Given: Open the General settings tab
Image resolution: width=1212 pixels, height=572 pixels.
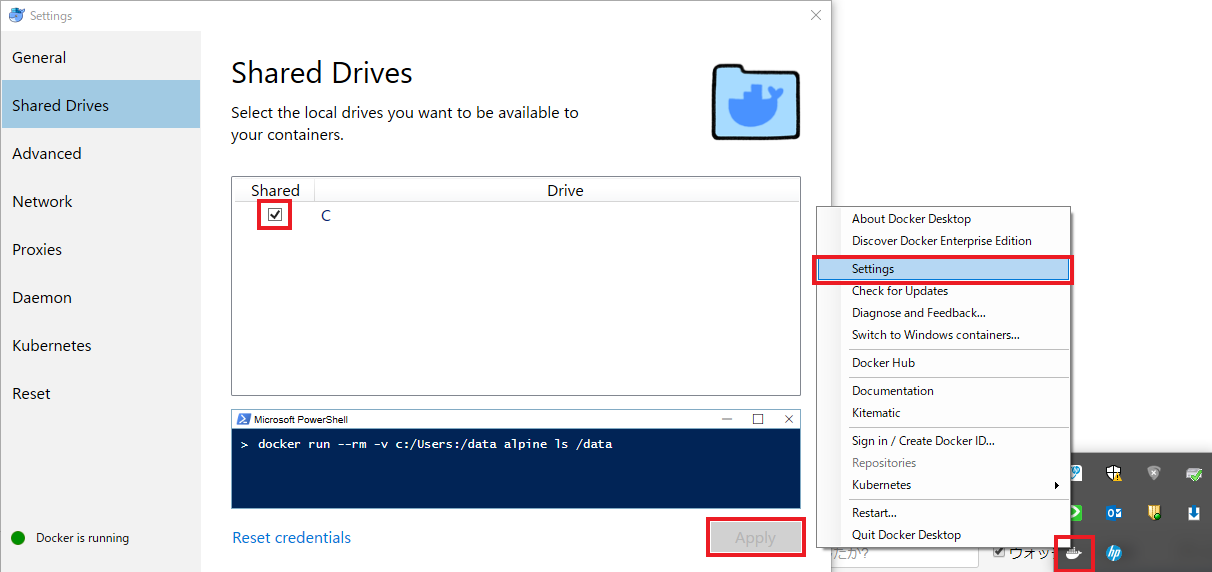Looking at the screenshot, I should point(100,58).
